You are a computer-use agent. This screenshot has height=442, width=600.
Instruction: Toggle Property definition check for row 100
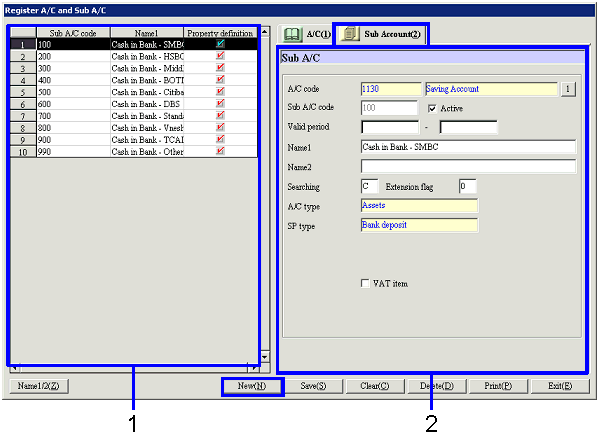220,45
